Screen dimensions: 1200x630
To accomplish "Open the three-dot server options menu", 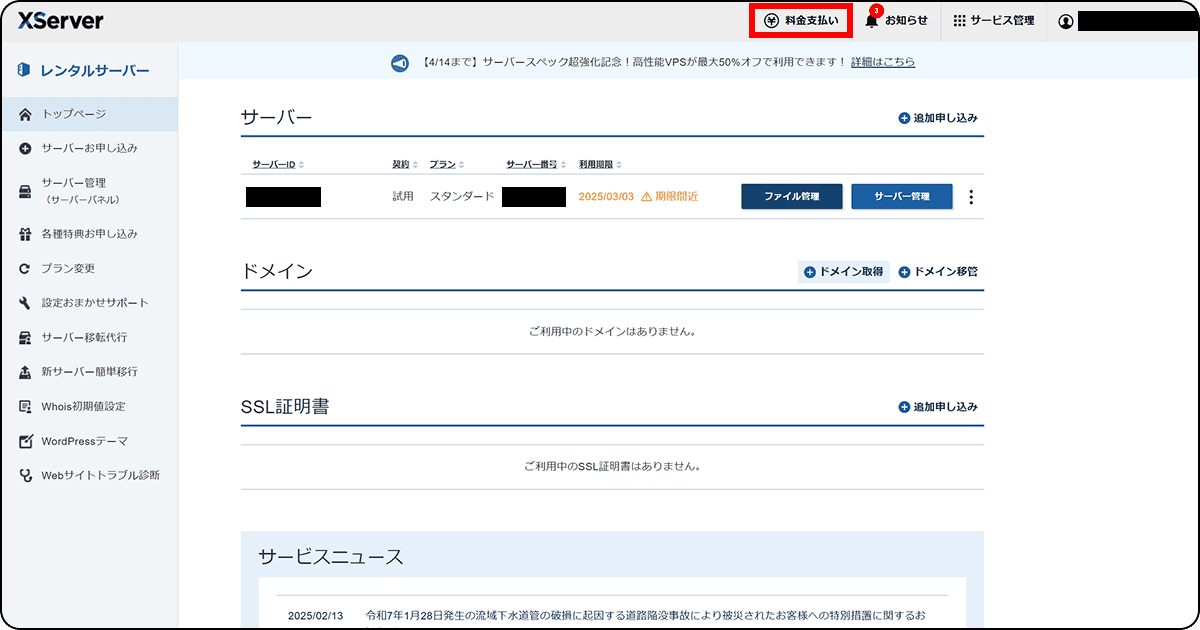I will pos(970,197).
